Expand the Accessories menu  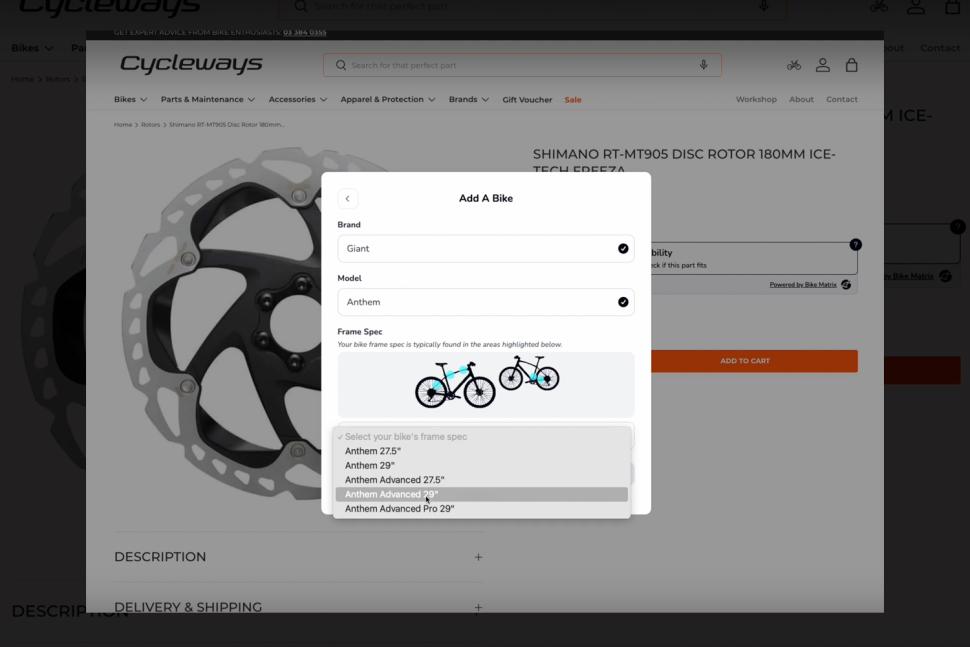pos(298,100)
